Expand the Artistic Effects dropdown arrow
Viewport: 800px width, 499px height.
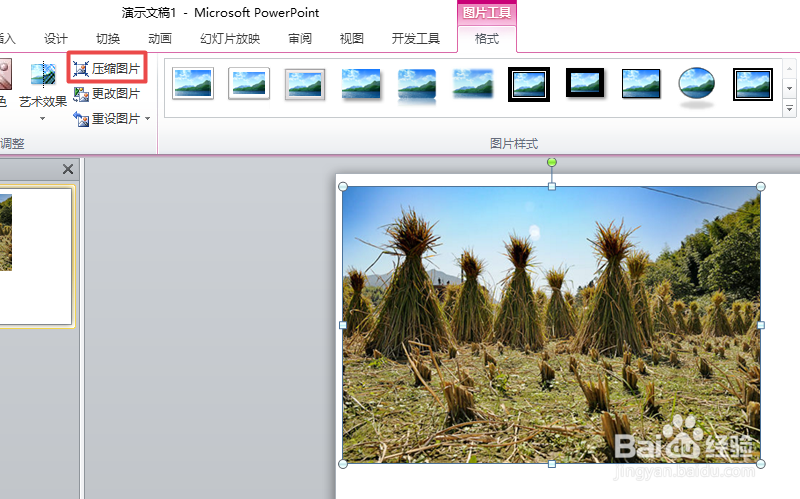(x=43, y=119)
